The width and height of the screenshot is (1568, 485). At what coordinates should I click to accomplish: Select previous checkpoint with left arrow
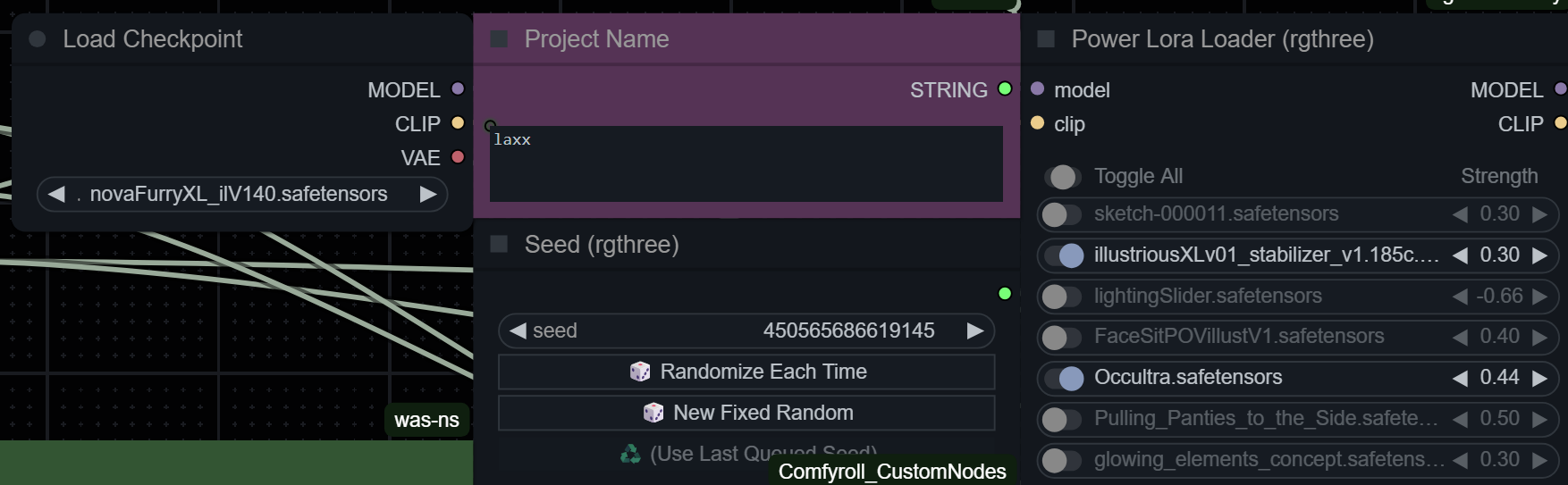tap(56, 194)
